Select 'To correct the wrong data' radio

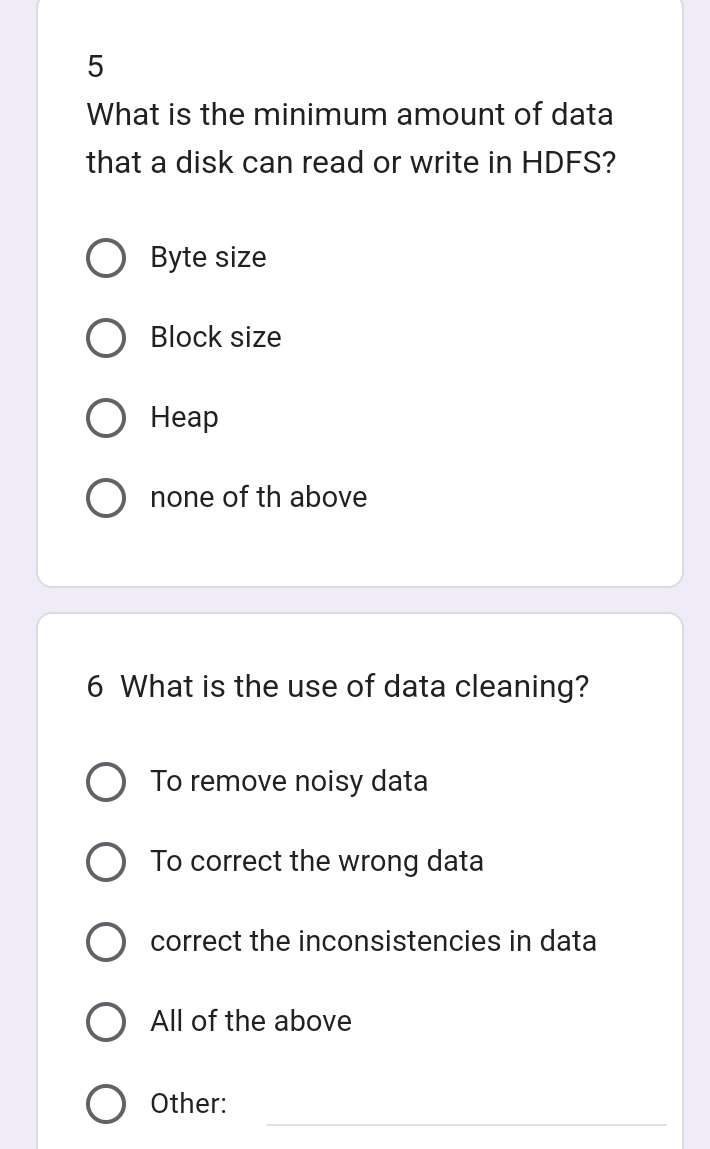[106, 862]
